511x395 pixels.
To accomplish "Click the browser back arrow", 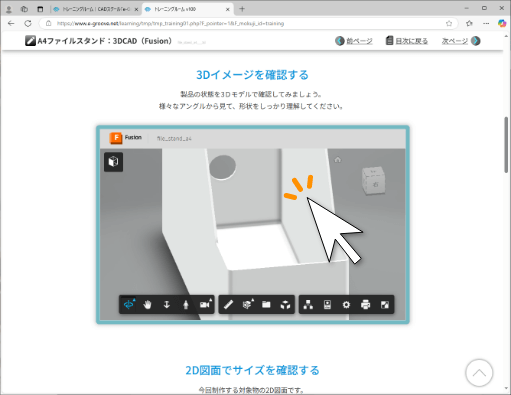I will 11,23.
